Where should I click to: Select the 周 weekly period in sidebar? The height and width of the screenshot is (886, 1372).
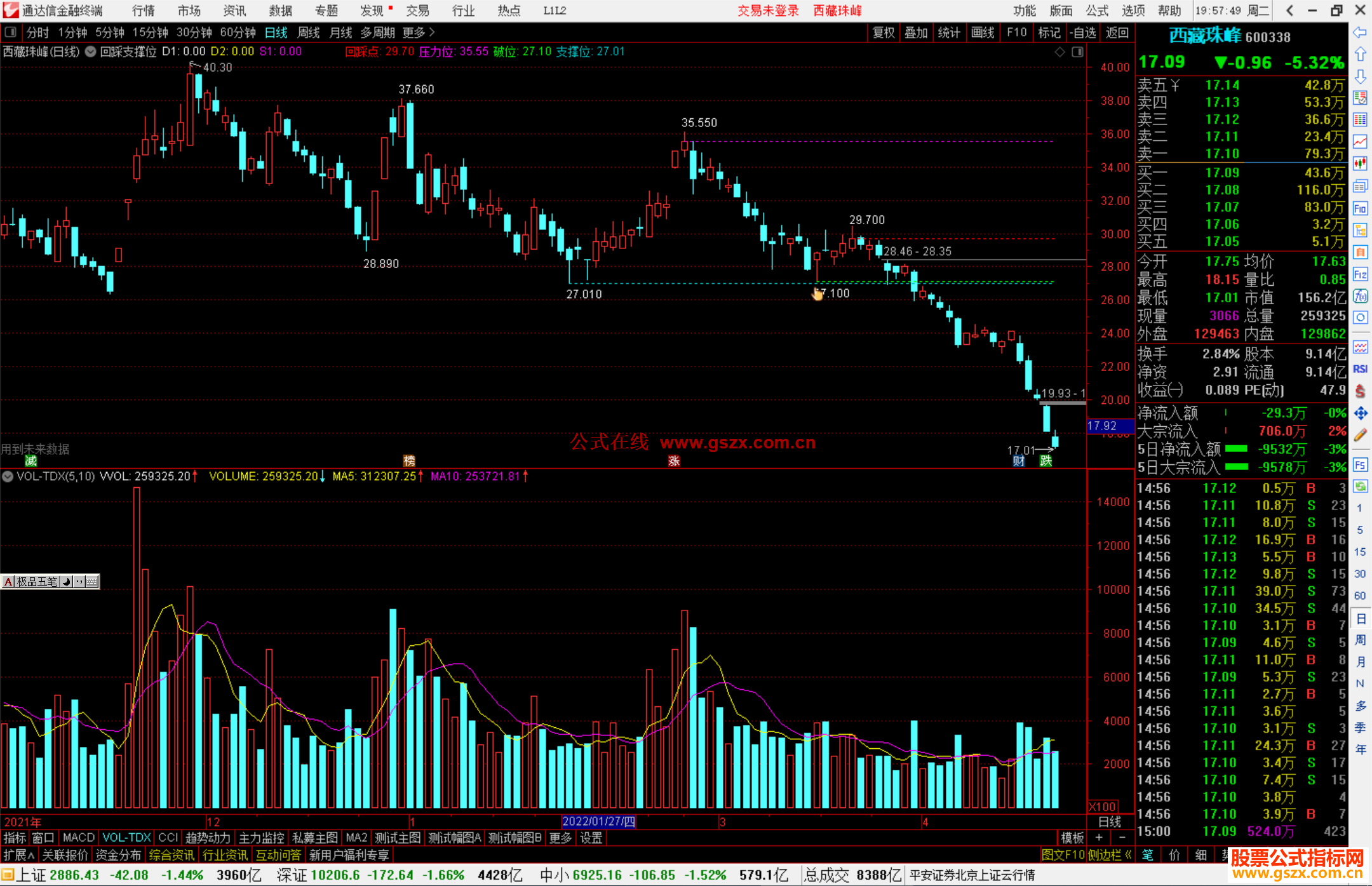pos(1360,640)
